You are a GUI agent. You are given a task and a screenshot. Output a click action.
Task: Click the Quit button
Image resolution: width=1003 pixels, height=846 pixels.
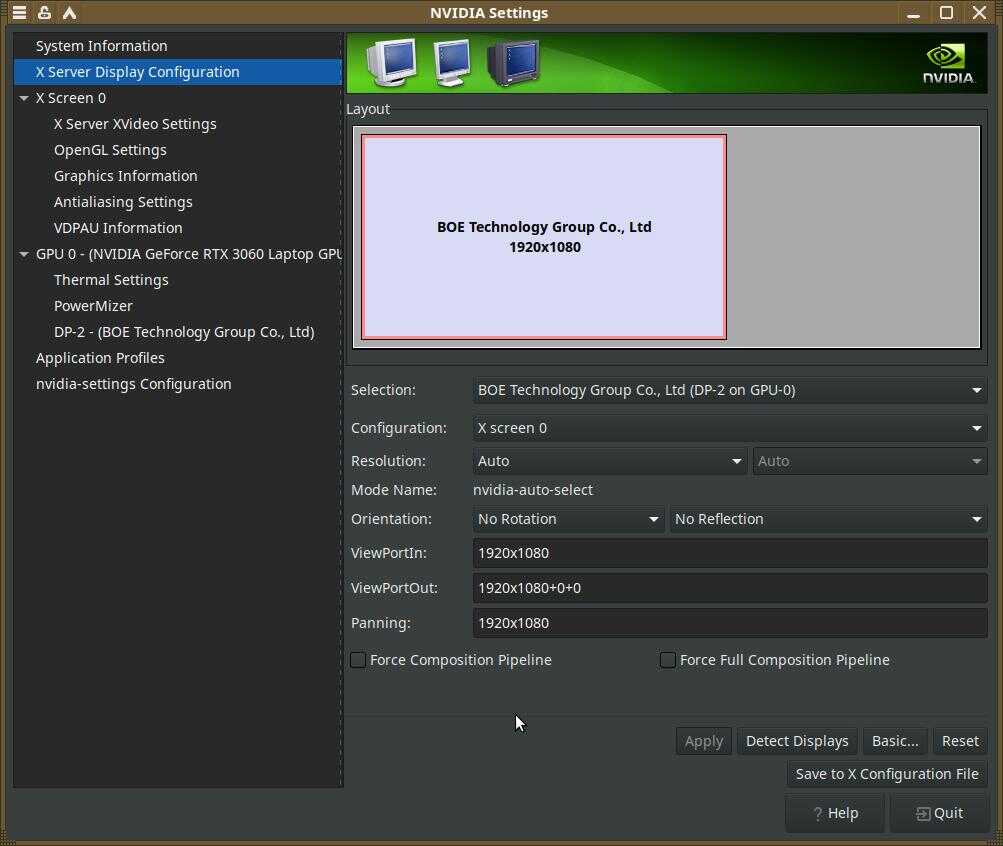[x=939, y=813]
